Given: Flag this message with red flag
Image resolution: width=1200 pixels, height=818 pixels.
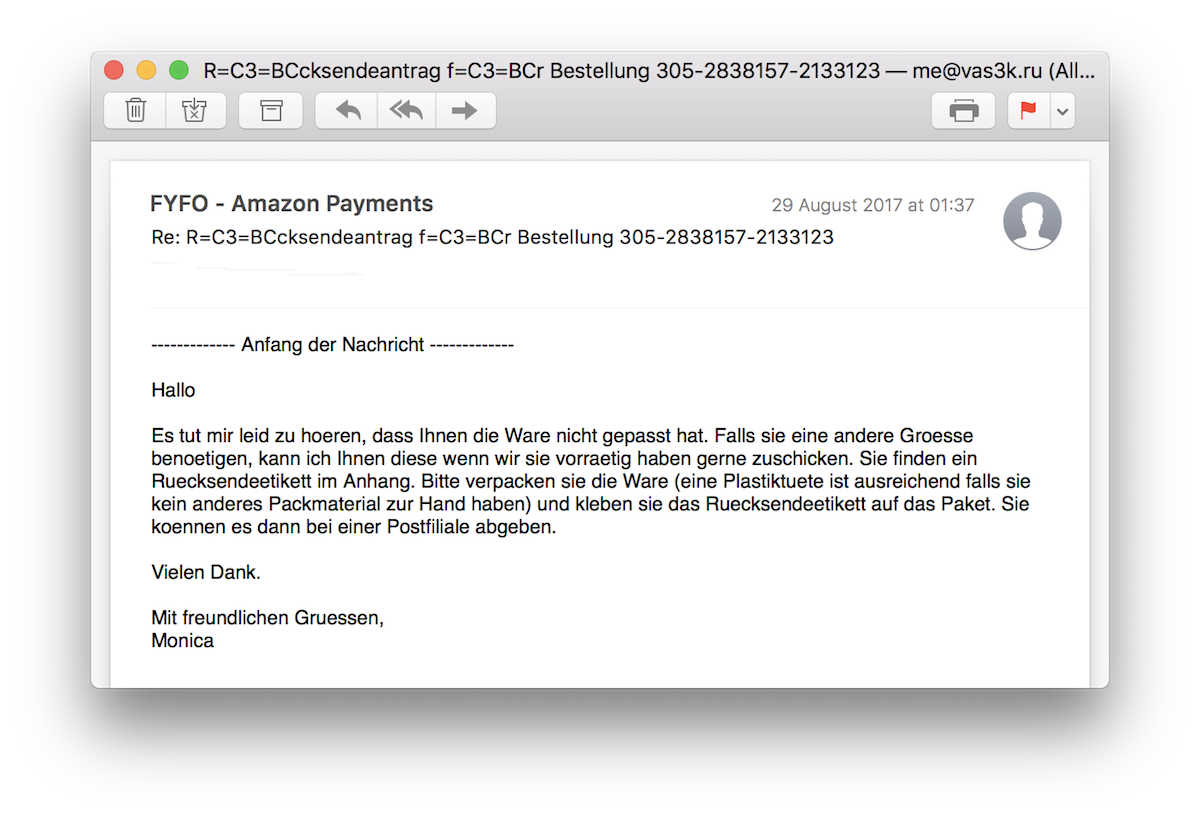Looking at the screenshot, I should [x=1028, y=111].
